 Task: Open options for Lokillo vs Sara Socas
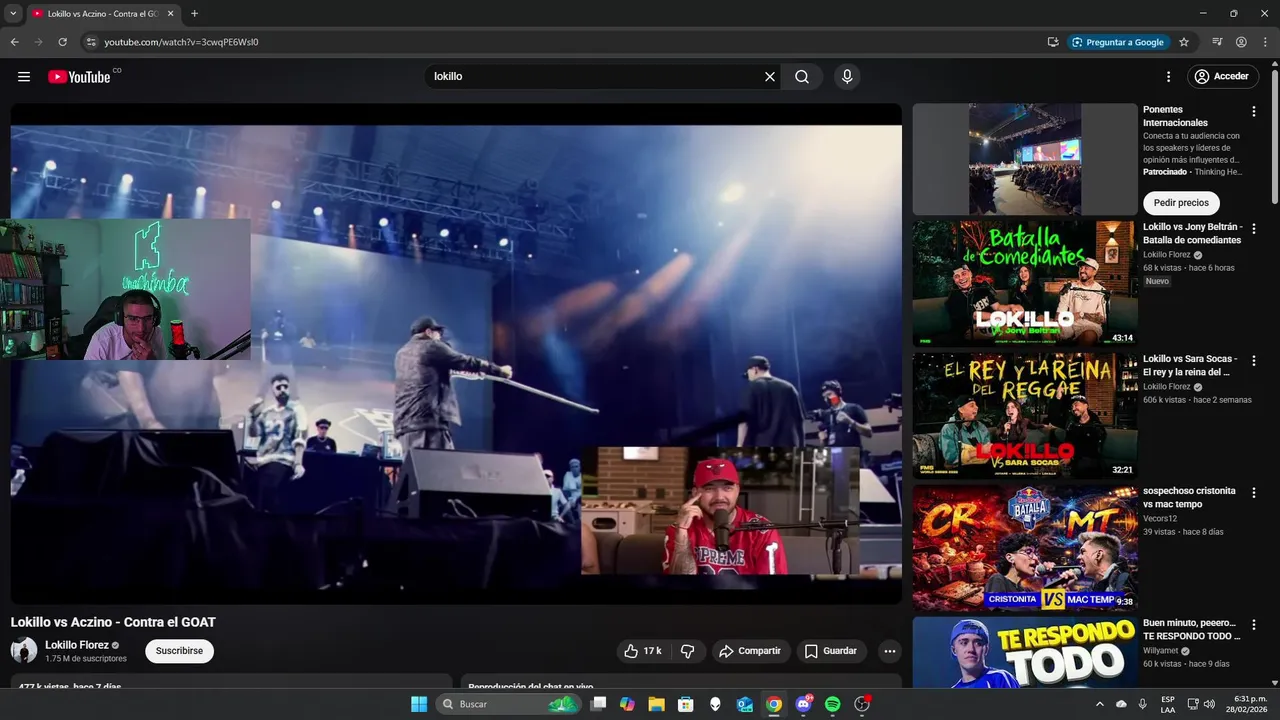pyautogui.click(x=1254, y=361)
